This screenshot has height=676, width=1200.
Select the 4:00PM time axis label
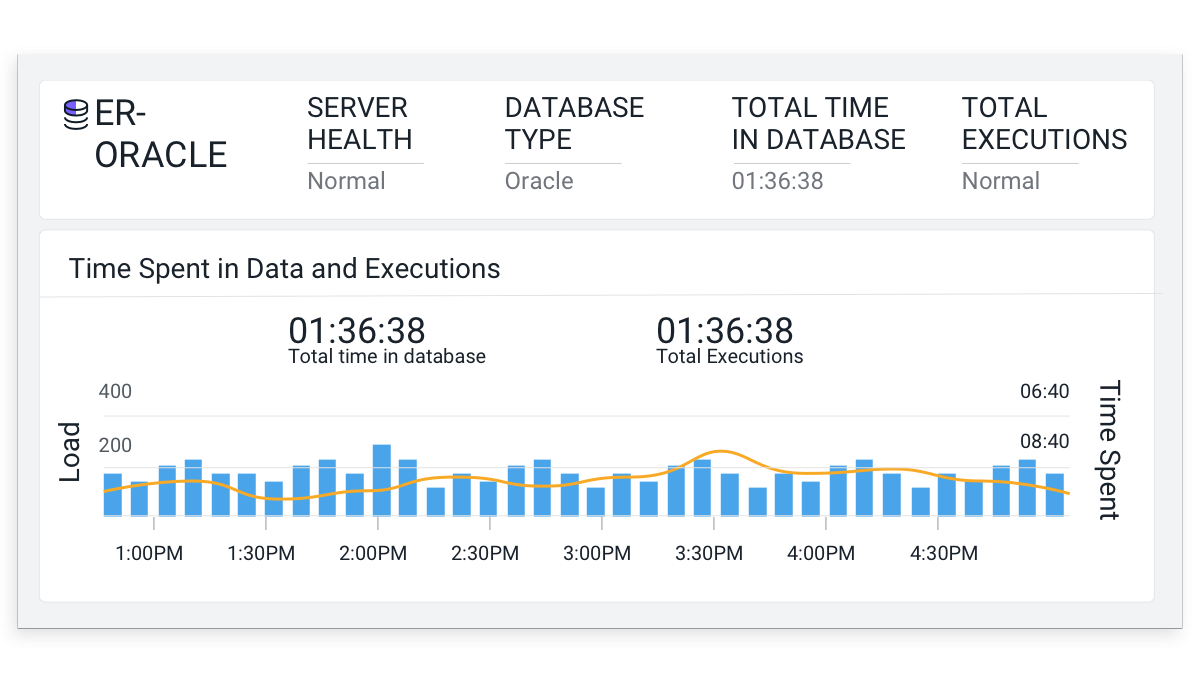(821, 553)
